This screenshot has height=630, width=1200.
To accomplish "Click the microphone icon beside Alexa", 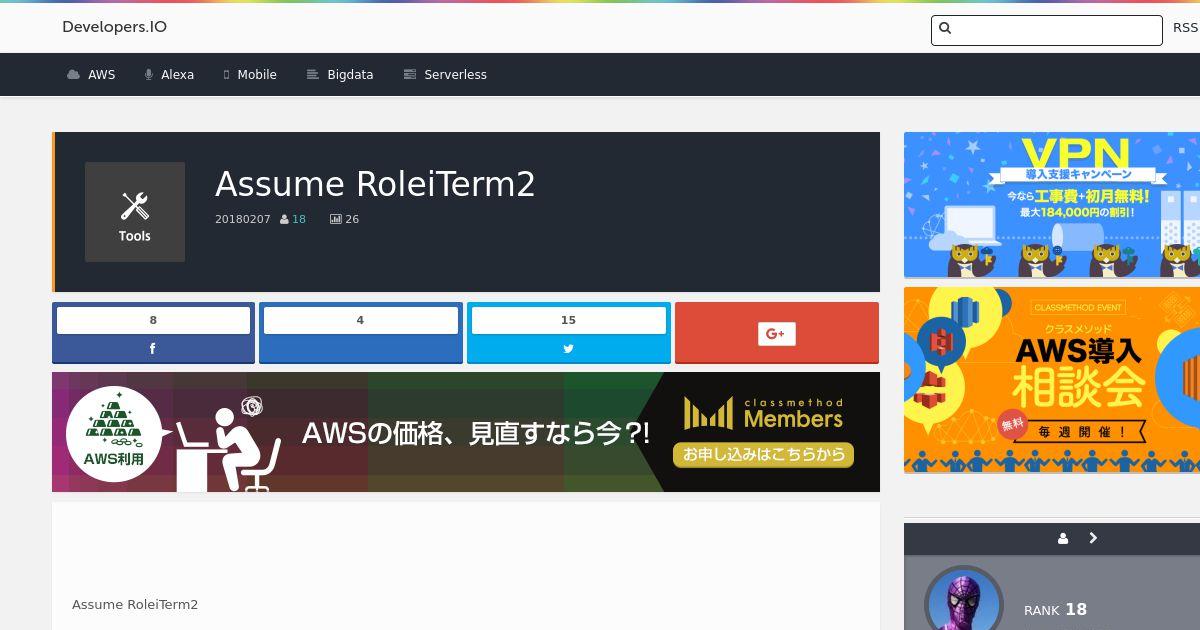I will coord(148,75).
